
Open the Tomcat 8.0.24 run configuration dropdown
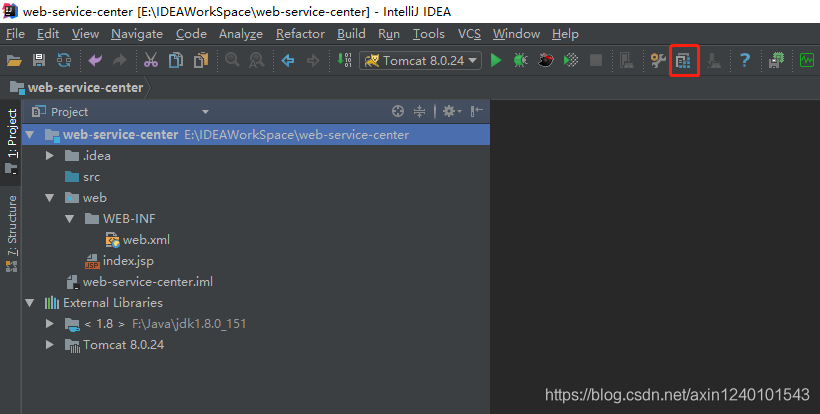tap(420, 61)
